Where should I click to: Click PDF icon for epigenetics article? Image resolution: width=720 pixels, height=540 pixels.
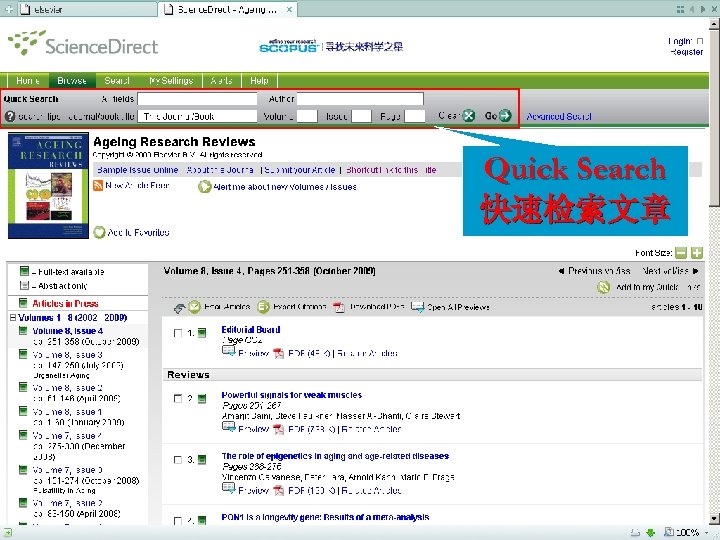tap(278, 490)
